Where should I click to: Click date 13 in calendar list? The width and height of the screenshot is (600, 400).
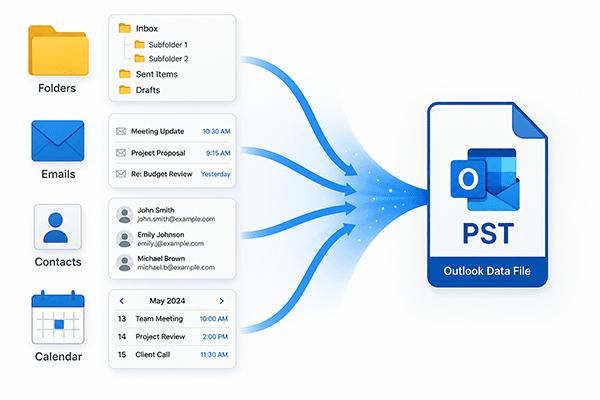coord(122,319)
